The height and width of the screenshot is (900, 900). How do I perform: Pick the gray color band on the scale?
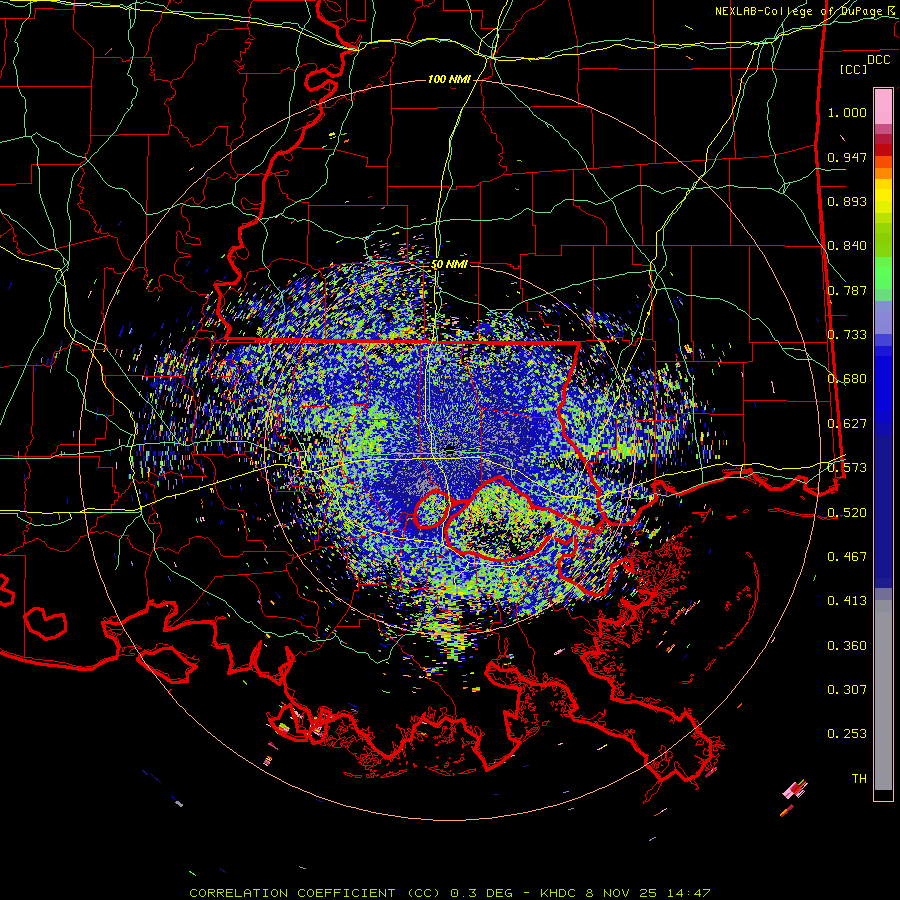883,695
